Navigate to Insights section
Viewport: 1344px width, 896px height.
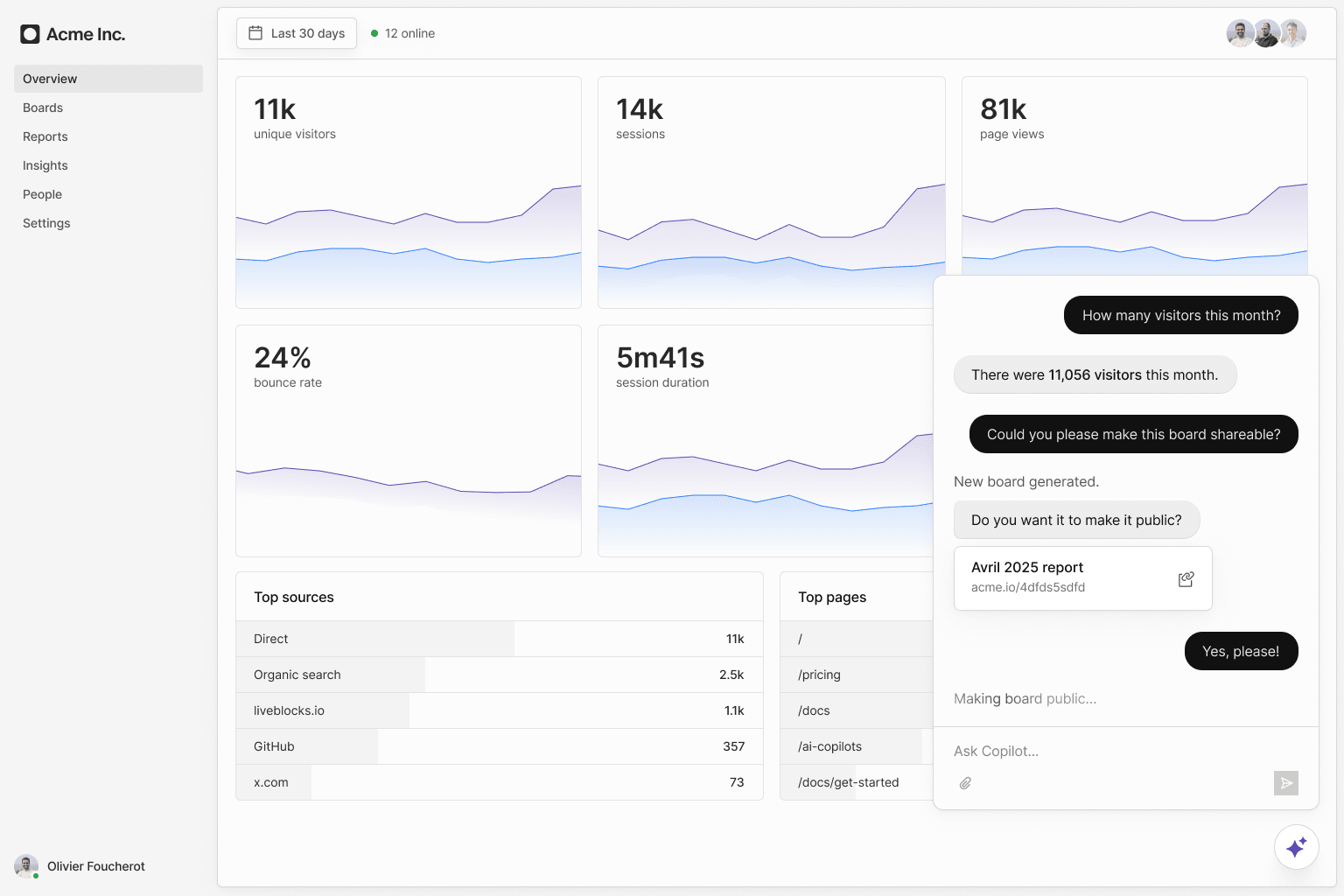tap(45, 165)
